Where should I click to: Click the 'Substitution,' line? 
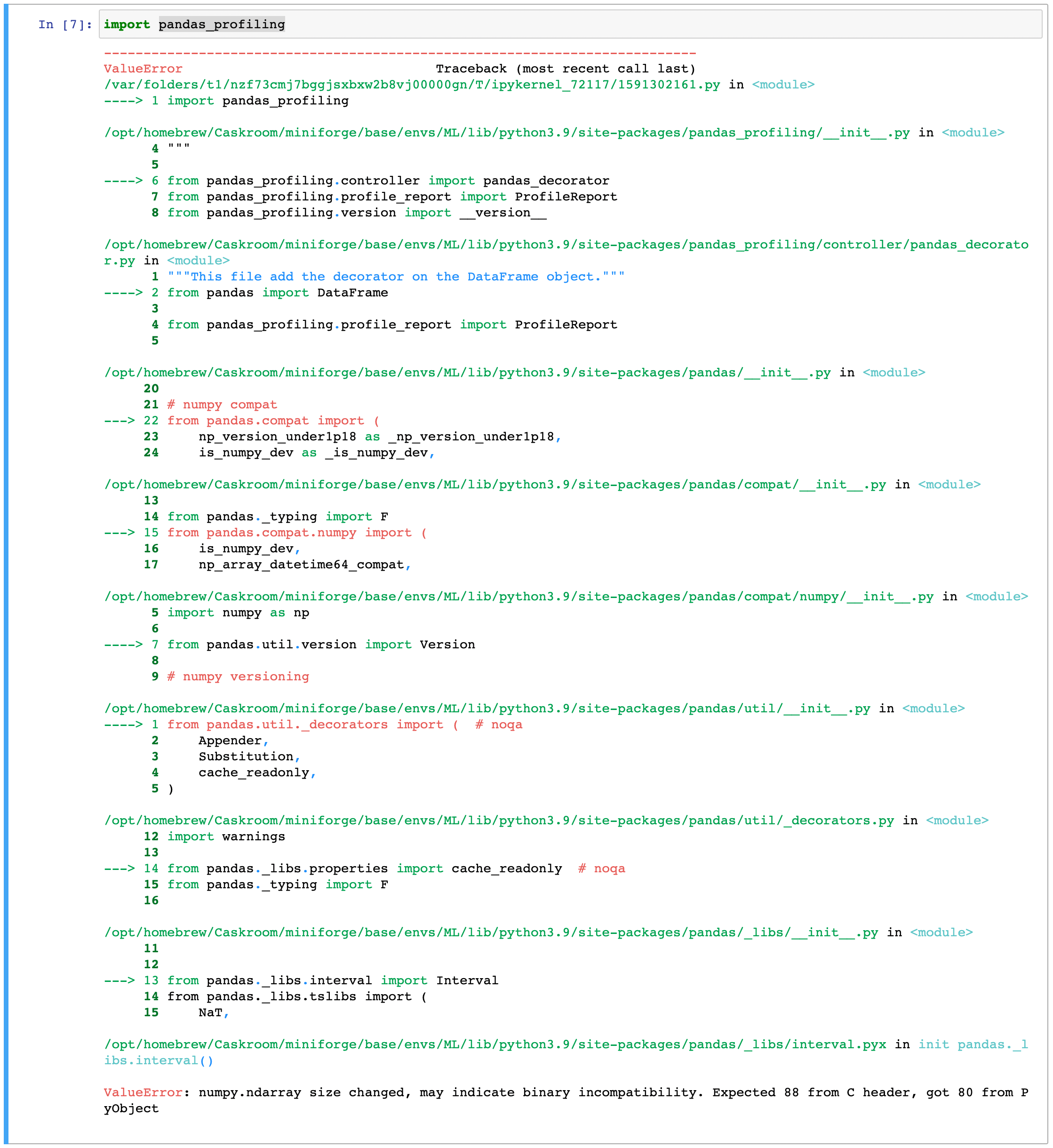(249, 757)
